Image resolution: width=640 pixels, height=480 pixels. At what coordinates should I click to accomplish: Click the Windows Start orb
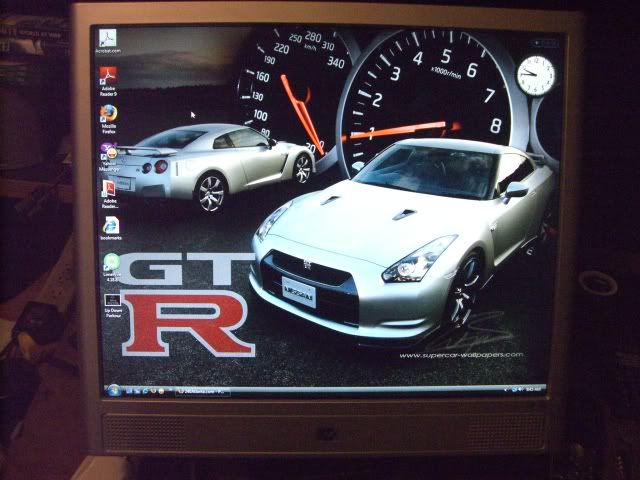[113, 390]
